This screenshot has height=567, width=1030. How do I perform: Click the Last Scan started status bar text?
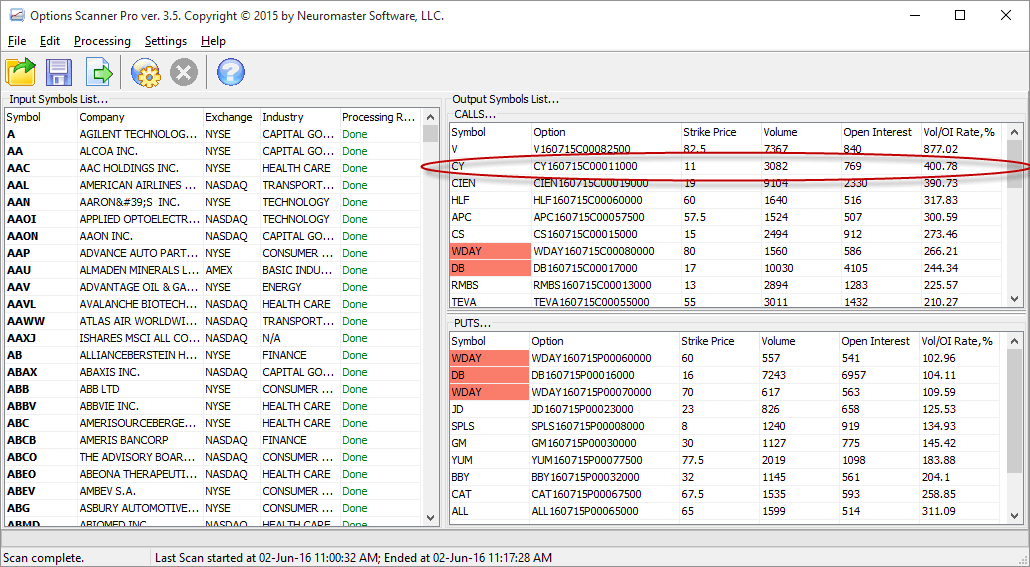(x=353, y=558)
